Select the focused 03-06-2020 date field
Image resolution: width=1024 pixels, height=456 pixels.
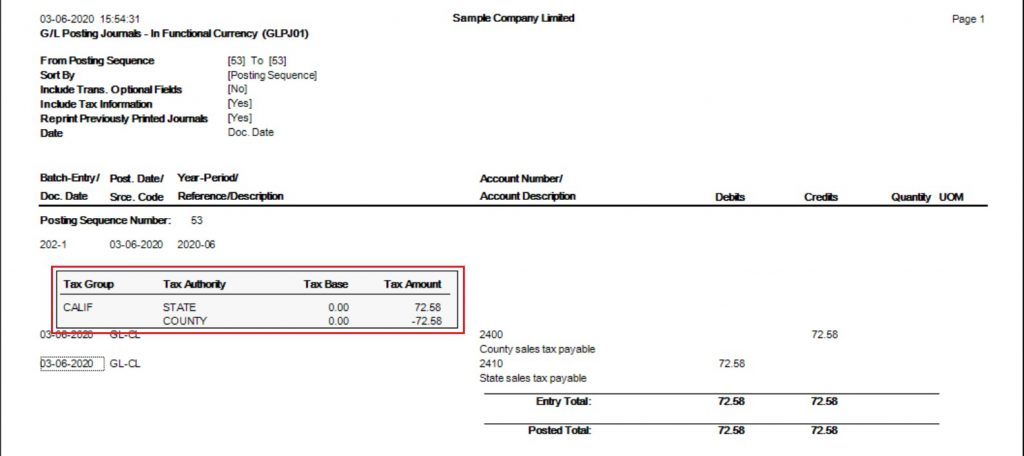72,364
